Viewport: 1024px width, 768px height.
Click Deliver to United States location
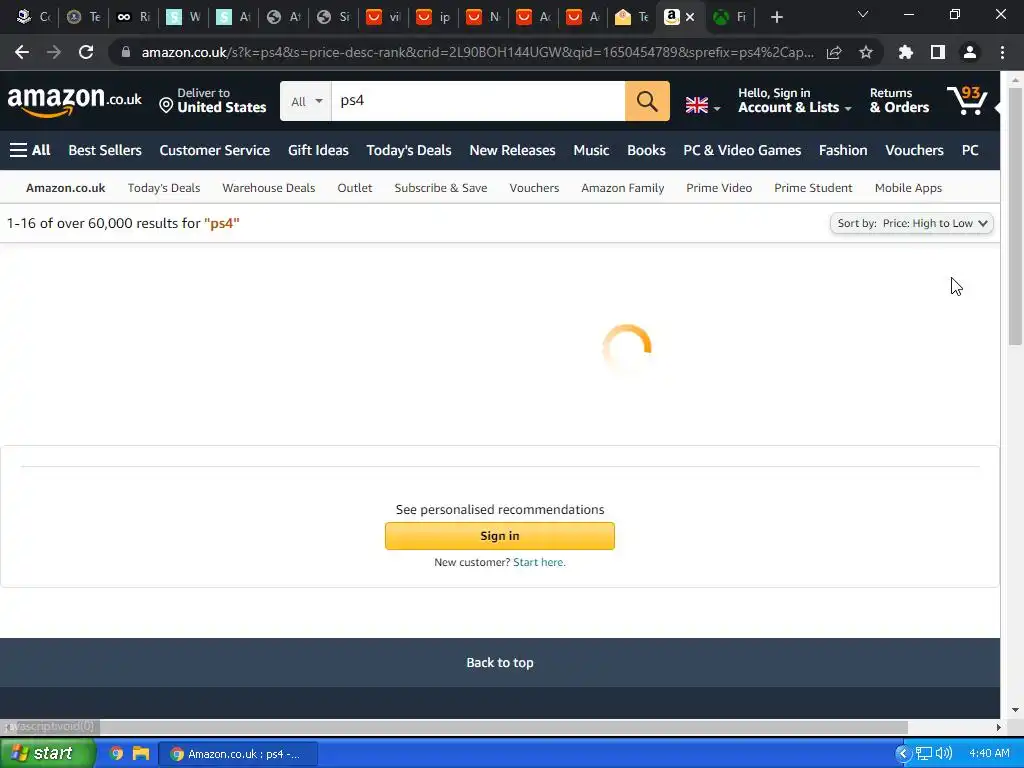coord(213,101)
